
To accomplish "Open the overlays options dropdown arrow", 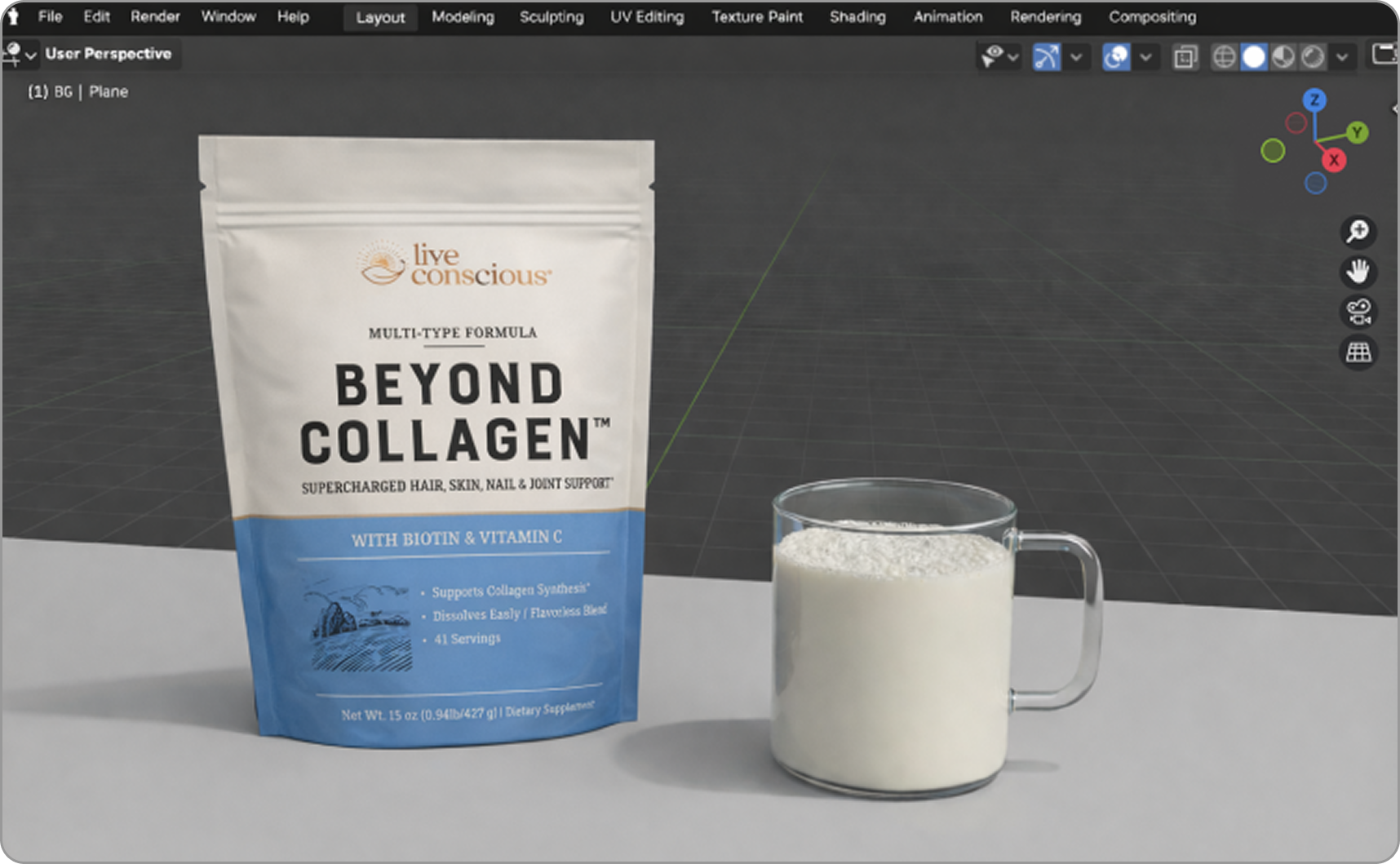I will pos(1145,56).
